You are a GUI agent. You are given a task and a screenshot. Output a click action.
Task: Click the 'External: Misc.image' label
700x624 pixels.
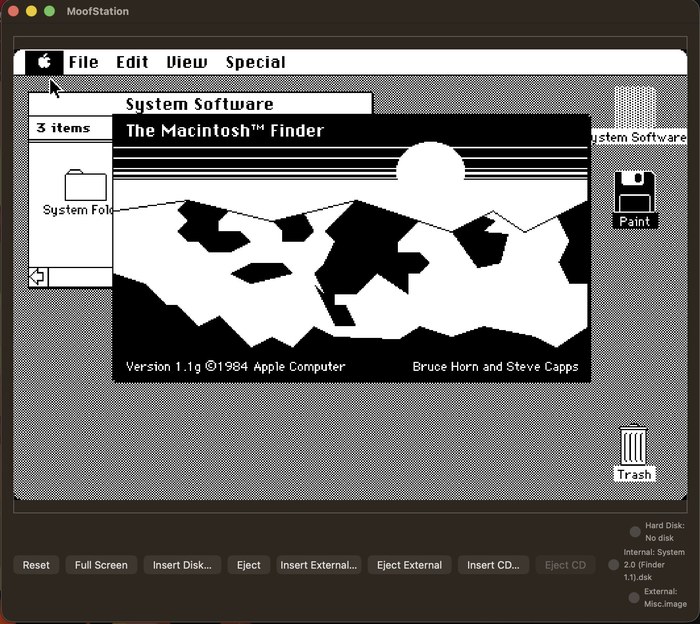[x=665, y=598]
